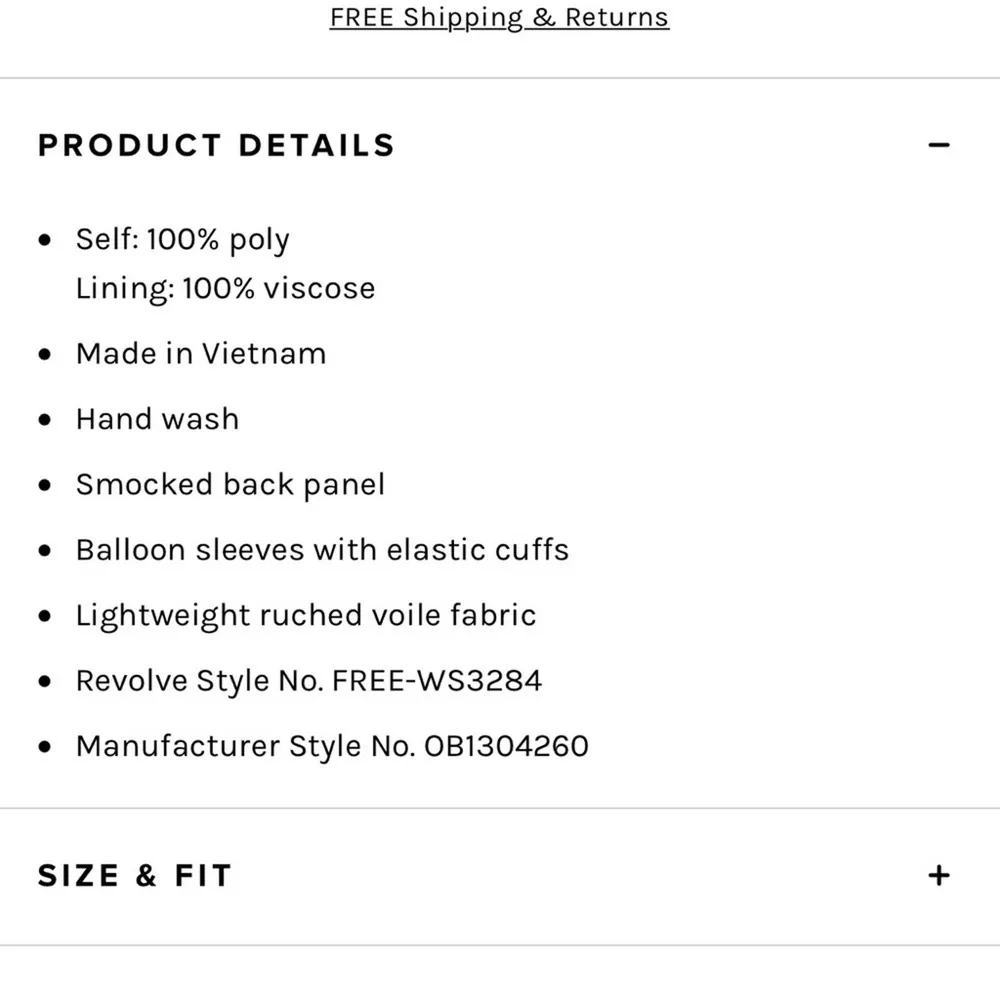Expand Size & Fit using the plus icon
This screenshot has height=1000, width=1000.
[938, 876]
